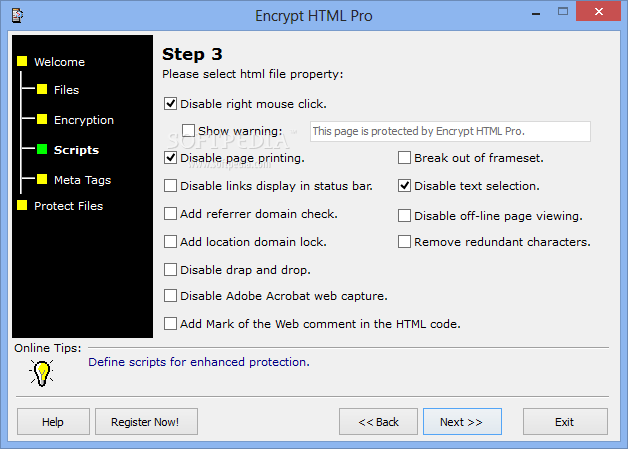Click the Encrypt HTML Pro title bar icon
The width and height of the screenshot is (628, 449).
tap(17, 16)
